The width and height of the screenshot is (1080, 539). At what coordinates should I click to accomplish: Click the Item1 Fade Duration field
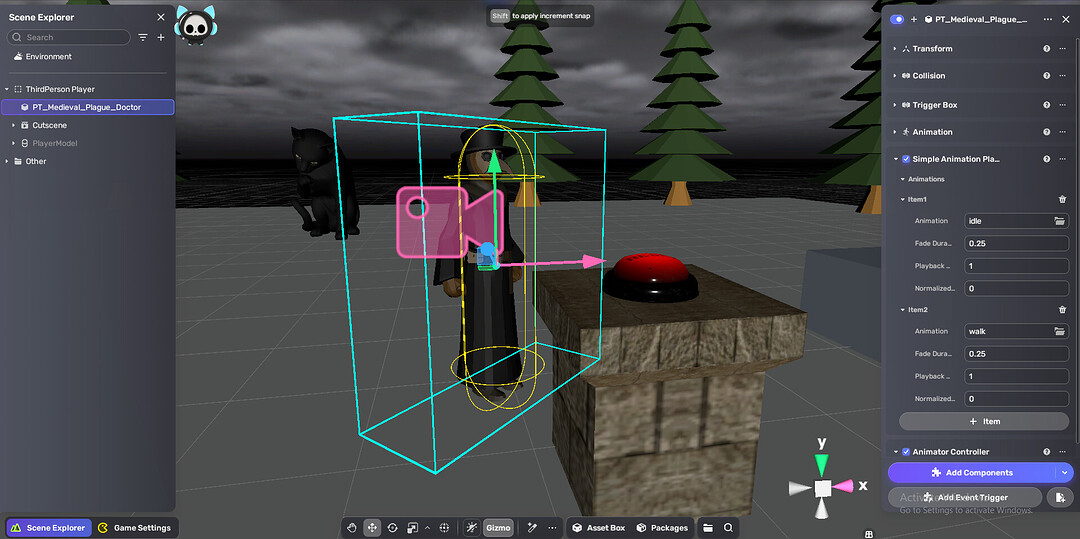pos(1016,243)
